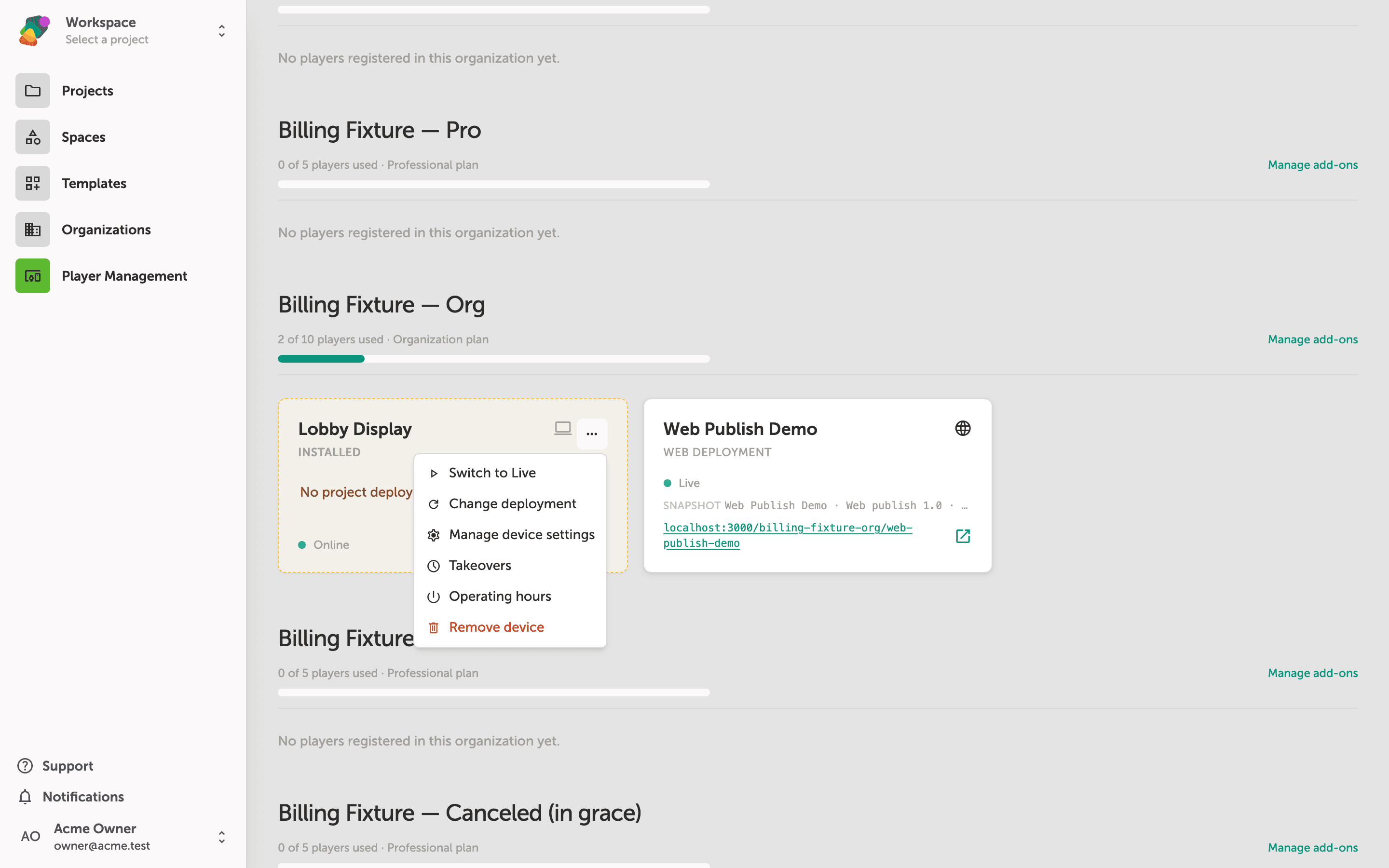Click the Live status on Web Publish Demo
The height and width of the screenshot is (868, 1389).
681,483
